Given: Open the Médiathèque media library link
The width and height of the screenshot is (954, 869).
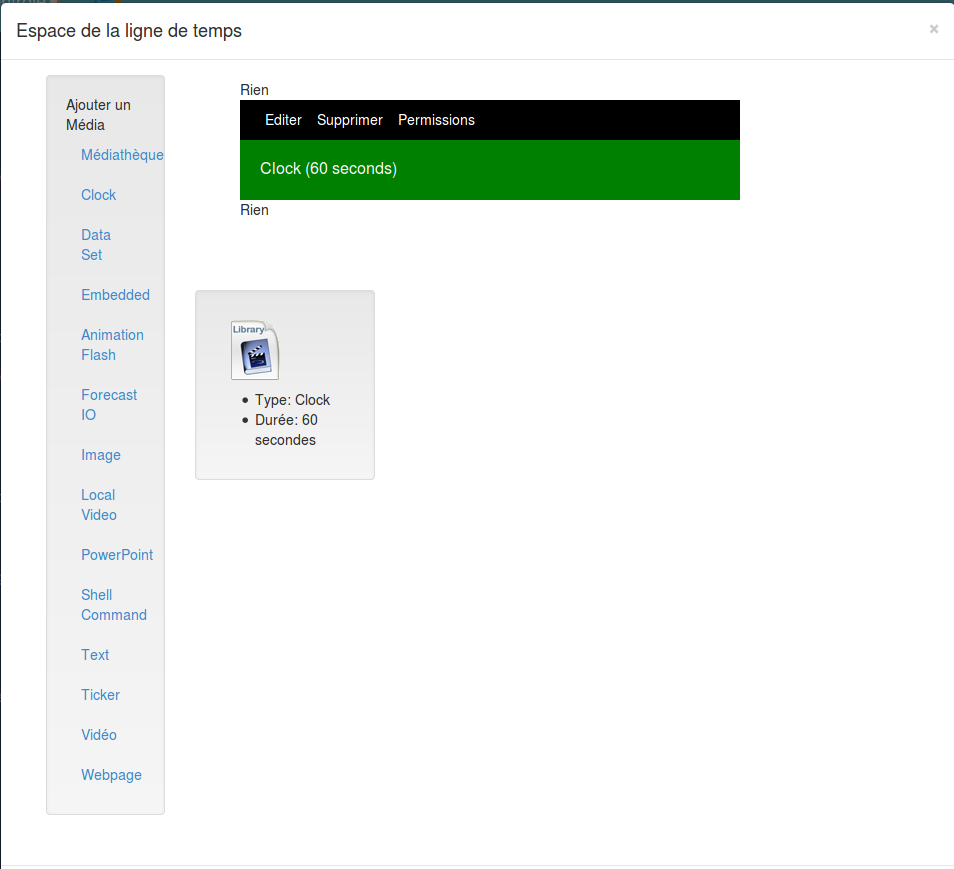Looking at the screenshot, I should click(x=122, y=155).
